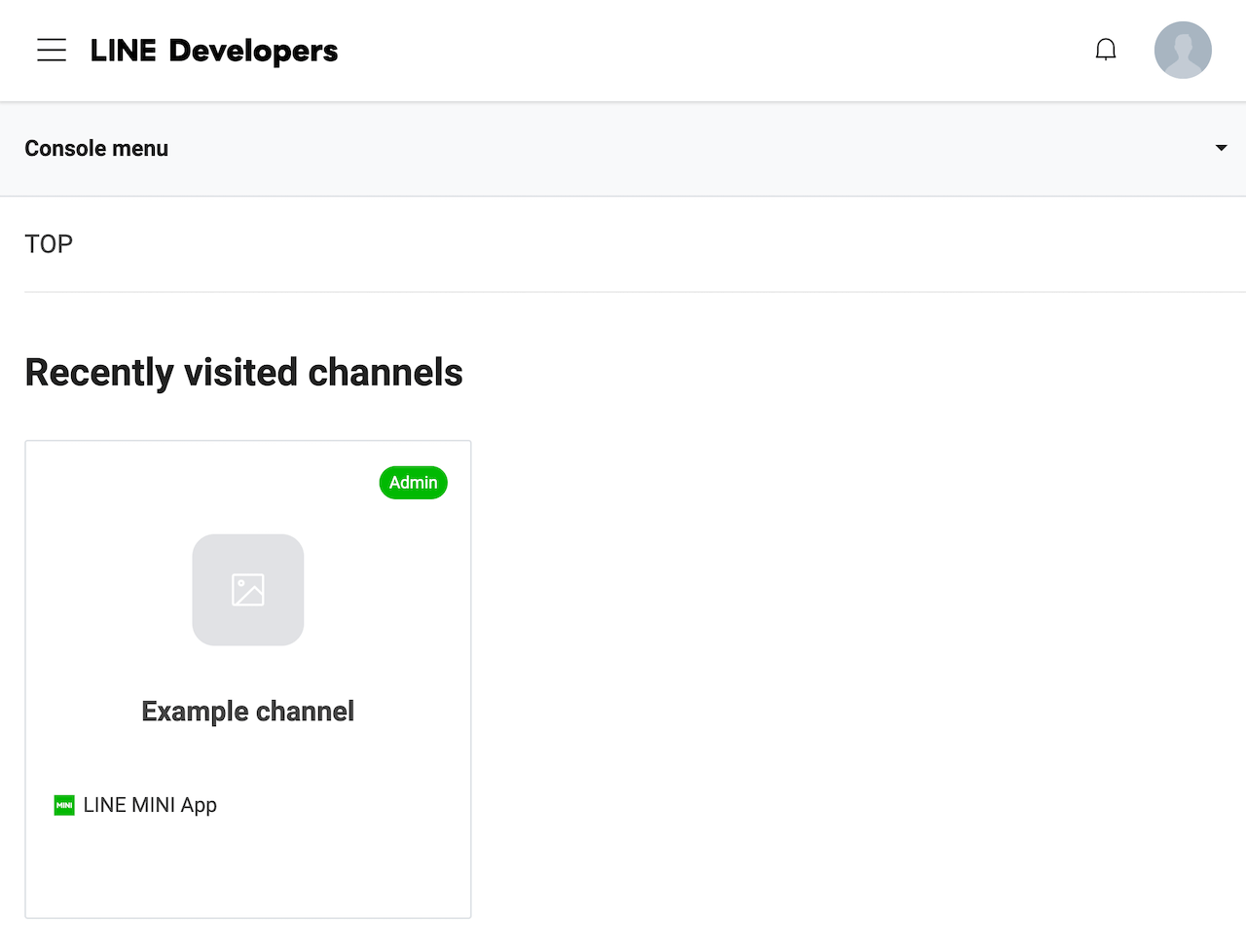Go to the TOP breadcrumb
The height and width of the screenshot is (952, 1246).
(49, 243)
